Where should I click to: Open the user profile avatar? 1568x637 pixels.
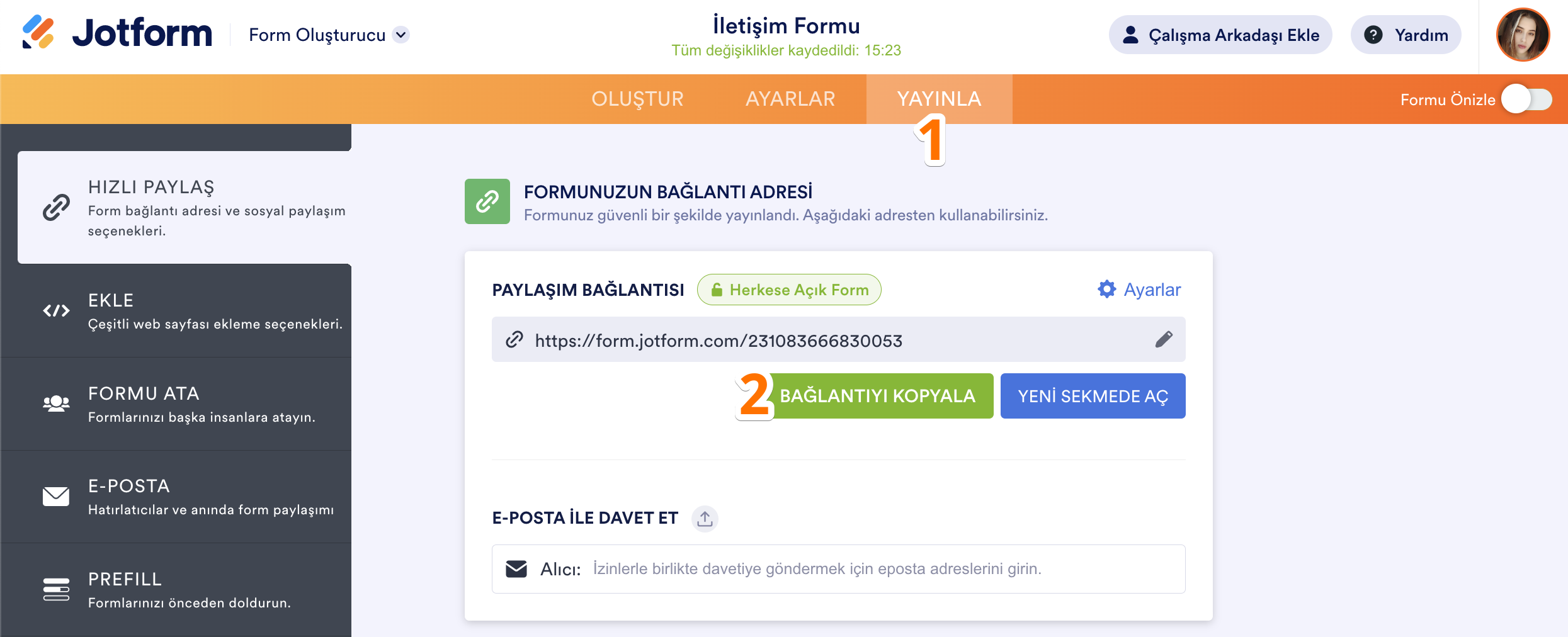(1522, 35)
